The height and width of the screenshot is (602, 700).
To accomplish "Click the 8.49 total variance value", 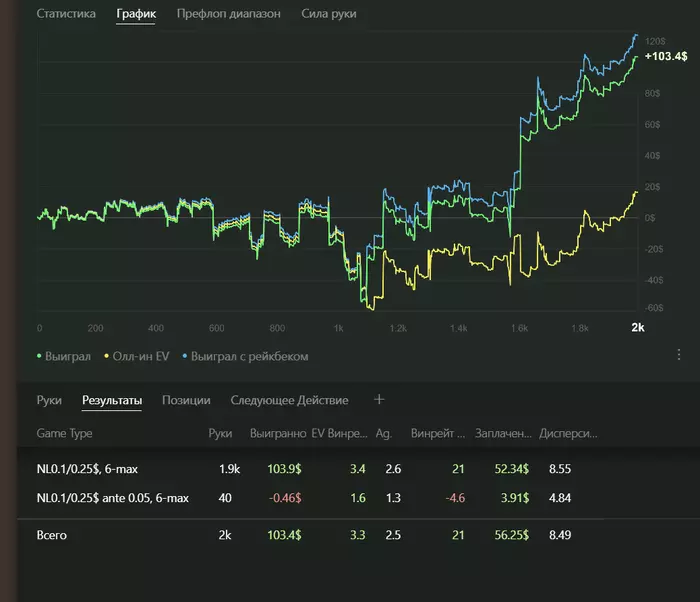I will coord(560,535).
